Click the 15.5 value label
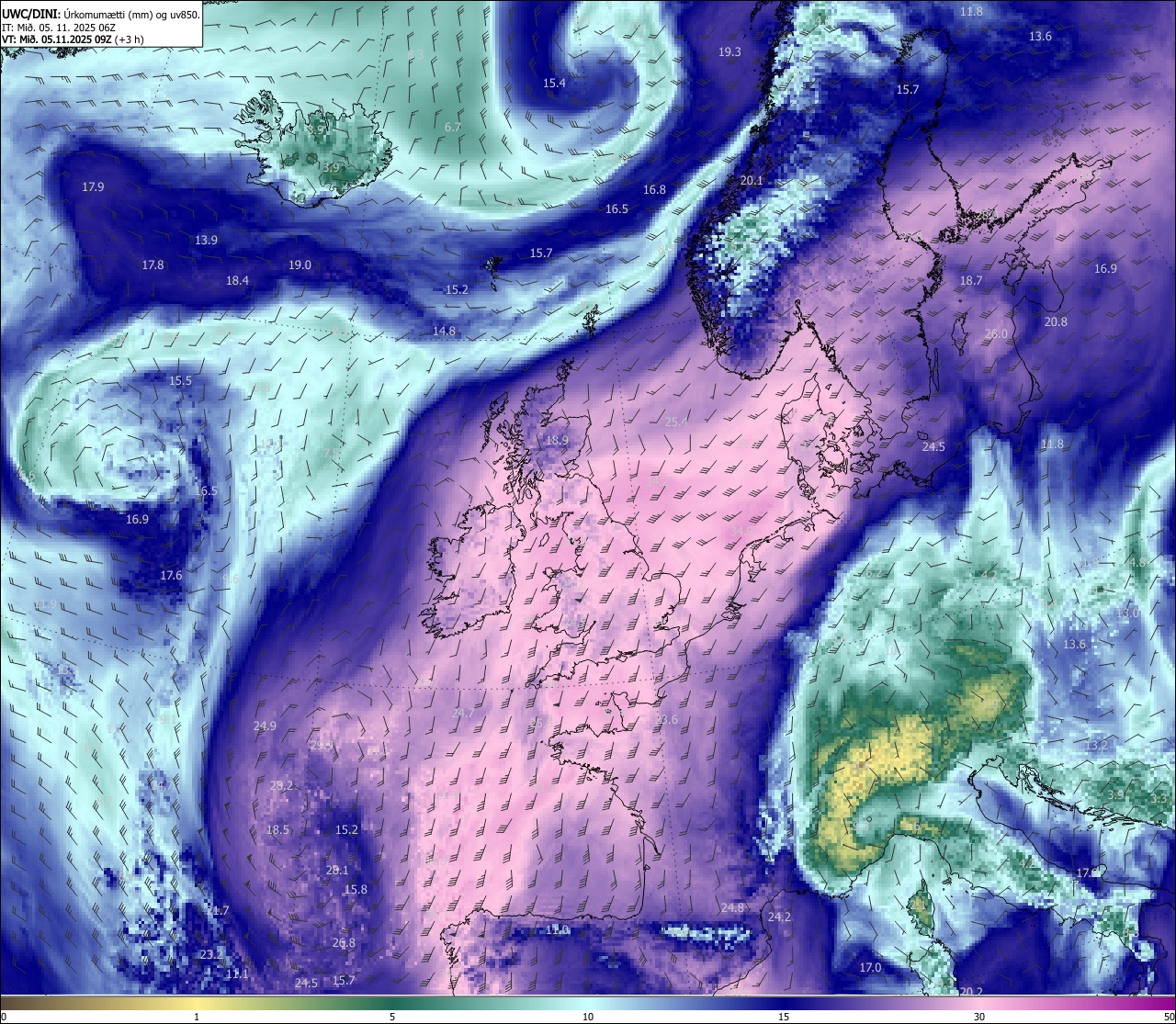Viewport: 1176px width, 1024px height. [x=180, y=381]
